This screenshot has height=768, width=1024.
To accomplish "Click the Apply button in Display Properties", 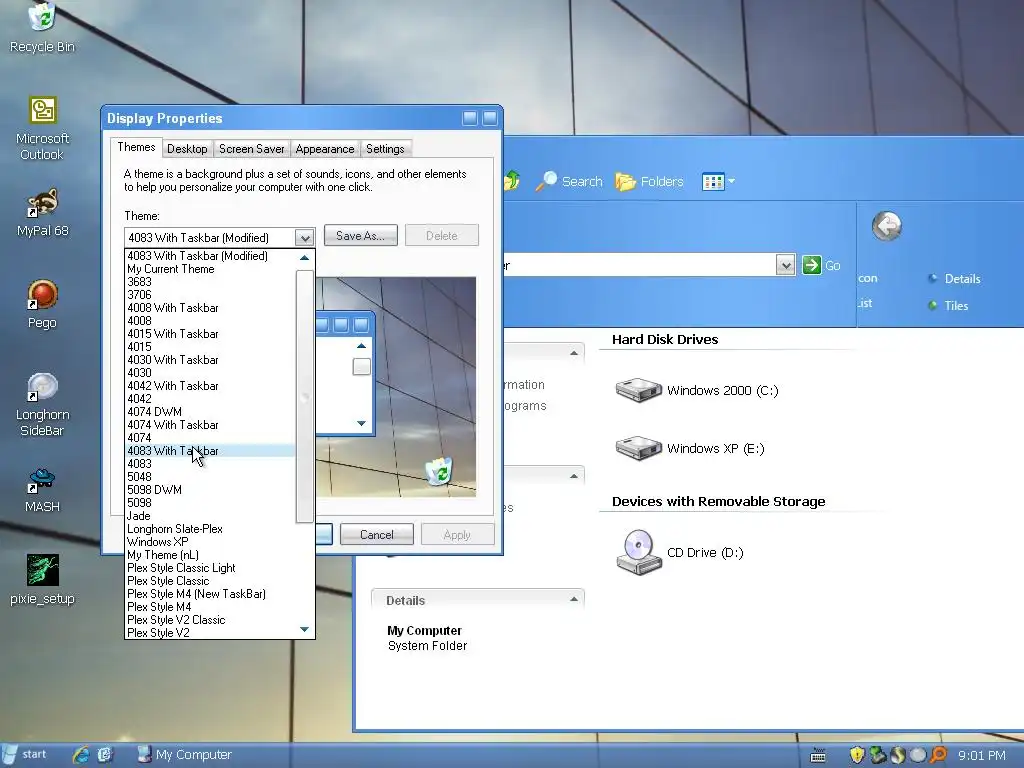I will coord(457,534).
